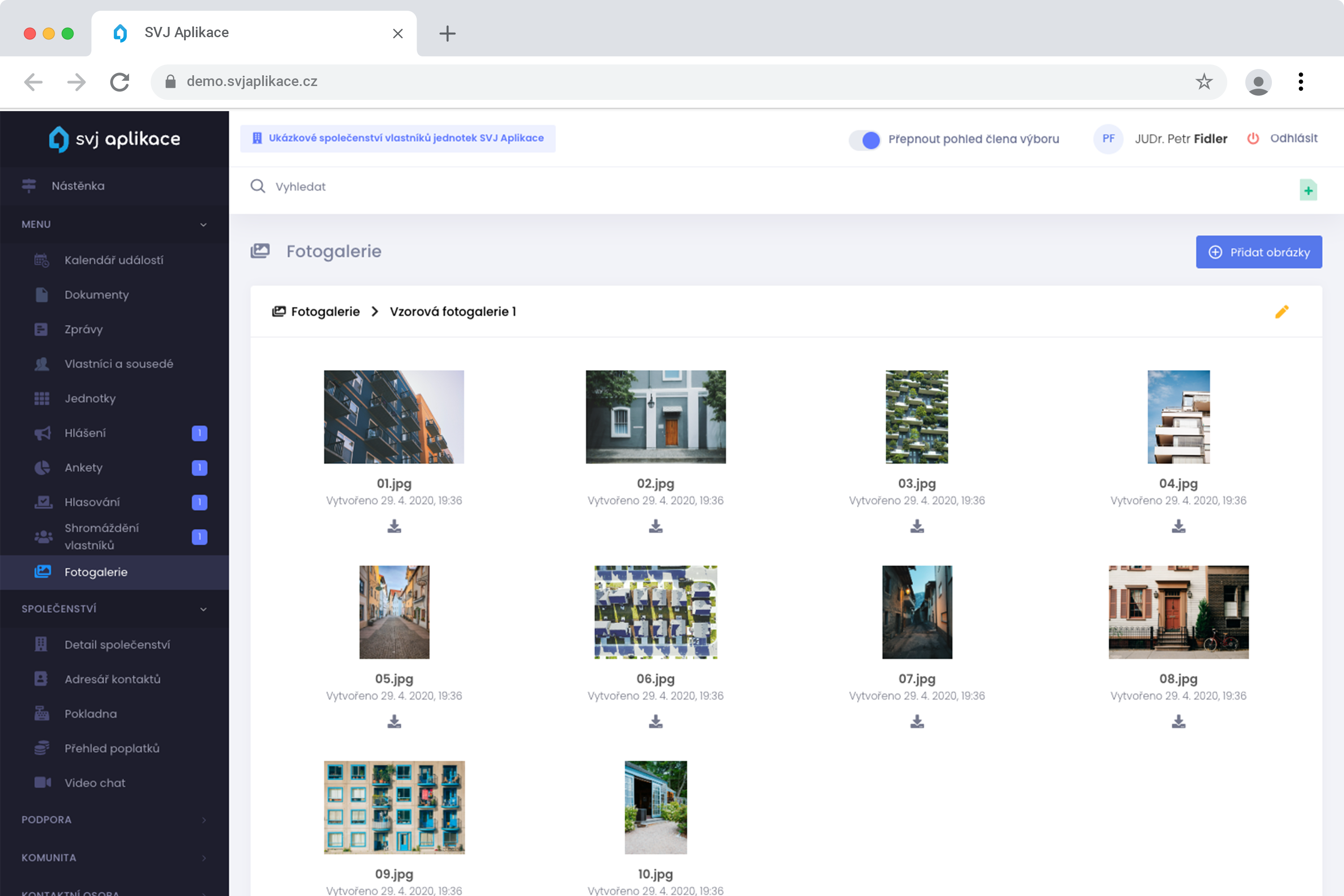Open Dokumenty in the sidebar menu
The height and width of the screenshot is (896, 1344).
(97, 295)
